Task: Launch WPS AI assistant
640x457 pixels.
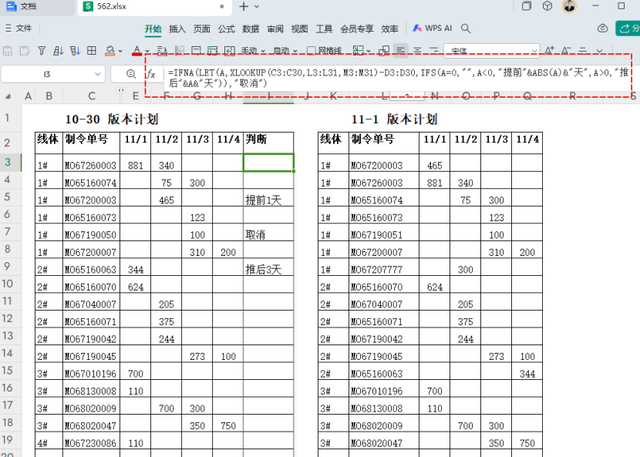Action: click(x=432, y=28)
